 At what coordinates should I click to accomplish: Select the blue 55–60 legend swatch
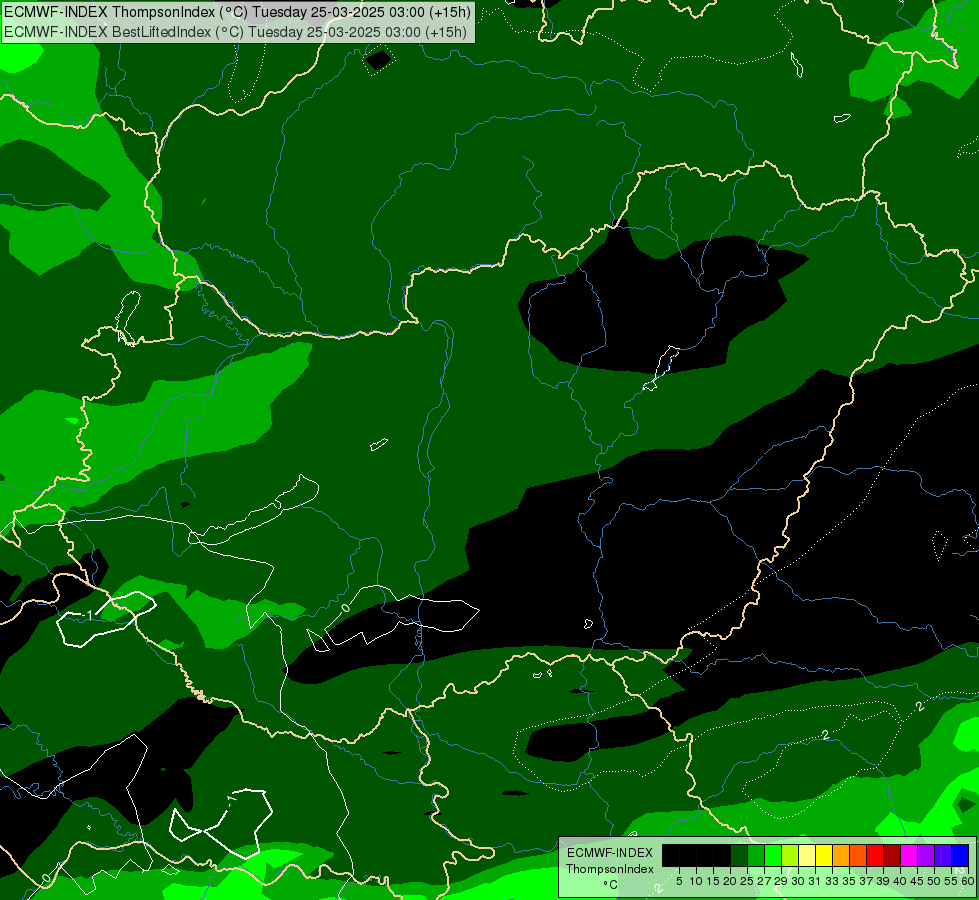[x=960, y=856]
